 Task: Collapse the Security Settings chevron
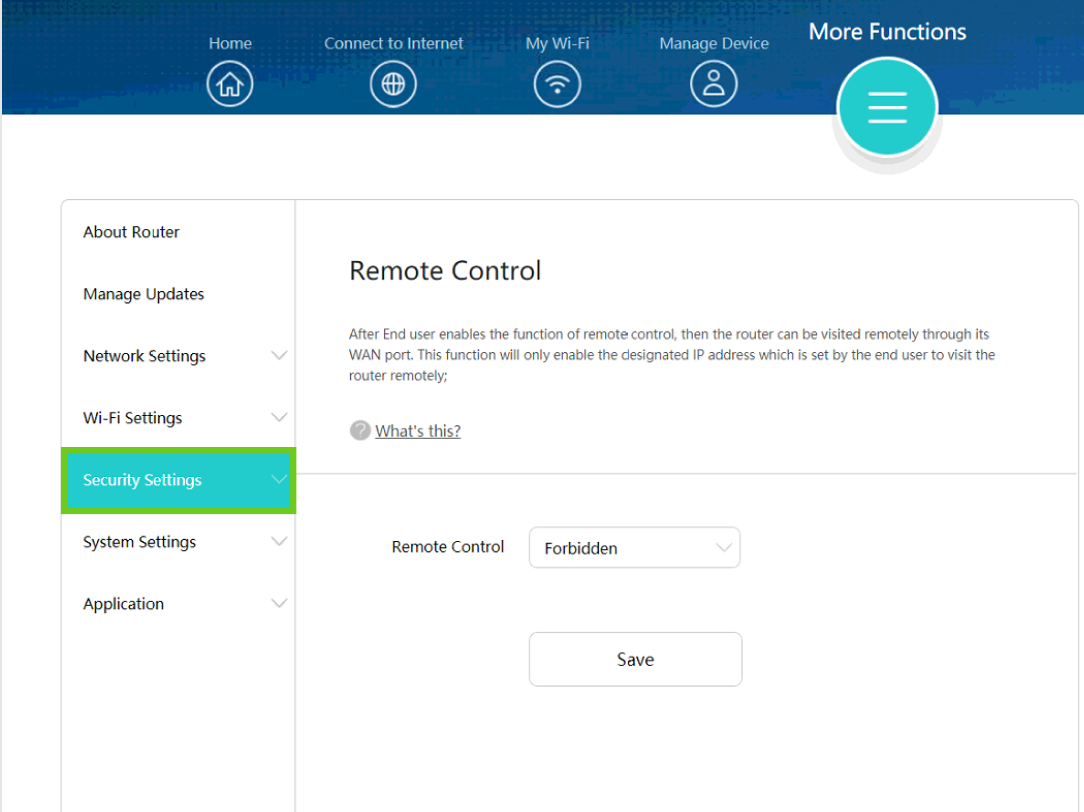[279, 480]
